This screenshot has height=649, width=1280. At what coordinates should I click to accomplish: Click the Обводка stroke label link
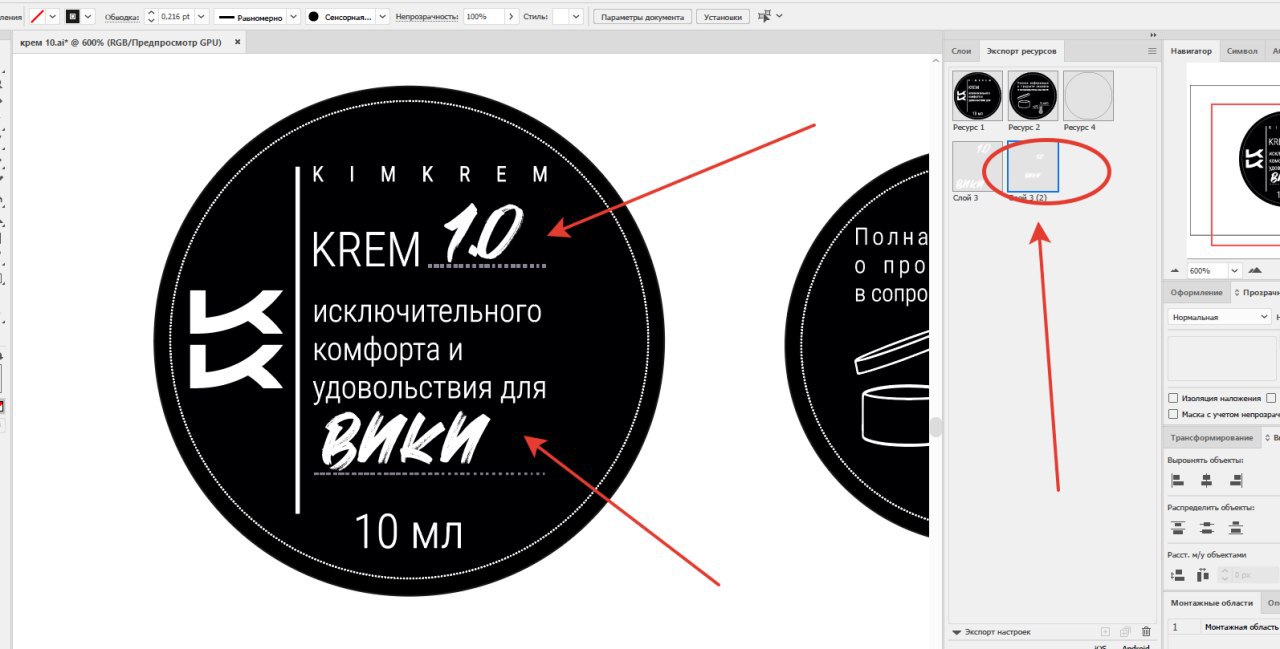[121, 17]
